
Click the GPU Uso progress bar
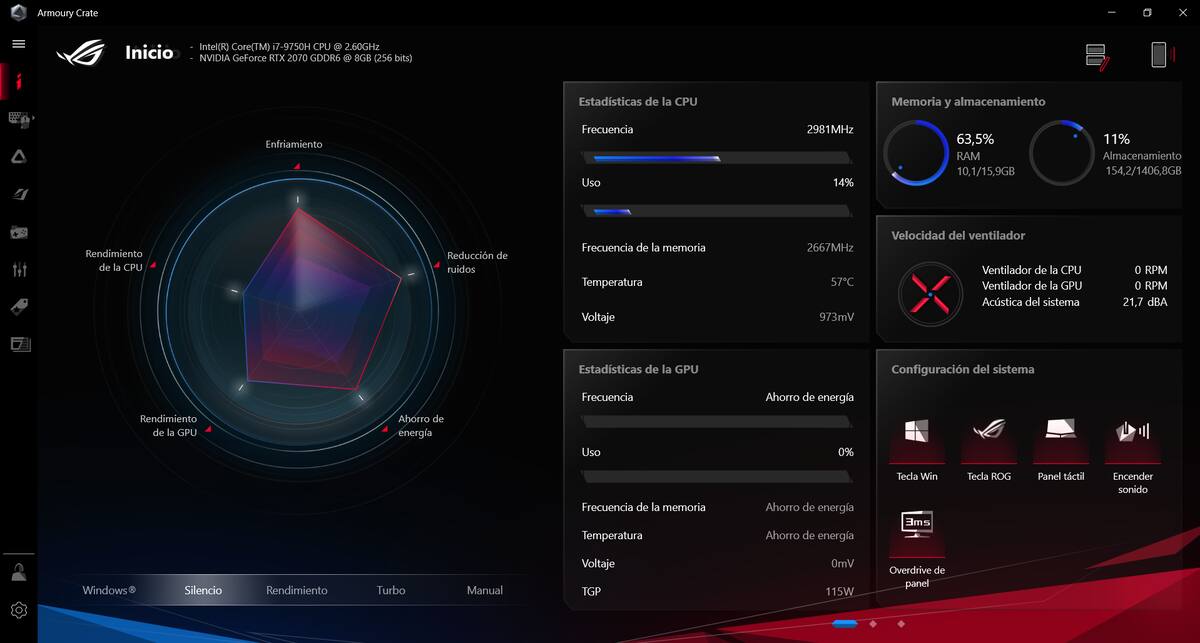[716, 476]
